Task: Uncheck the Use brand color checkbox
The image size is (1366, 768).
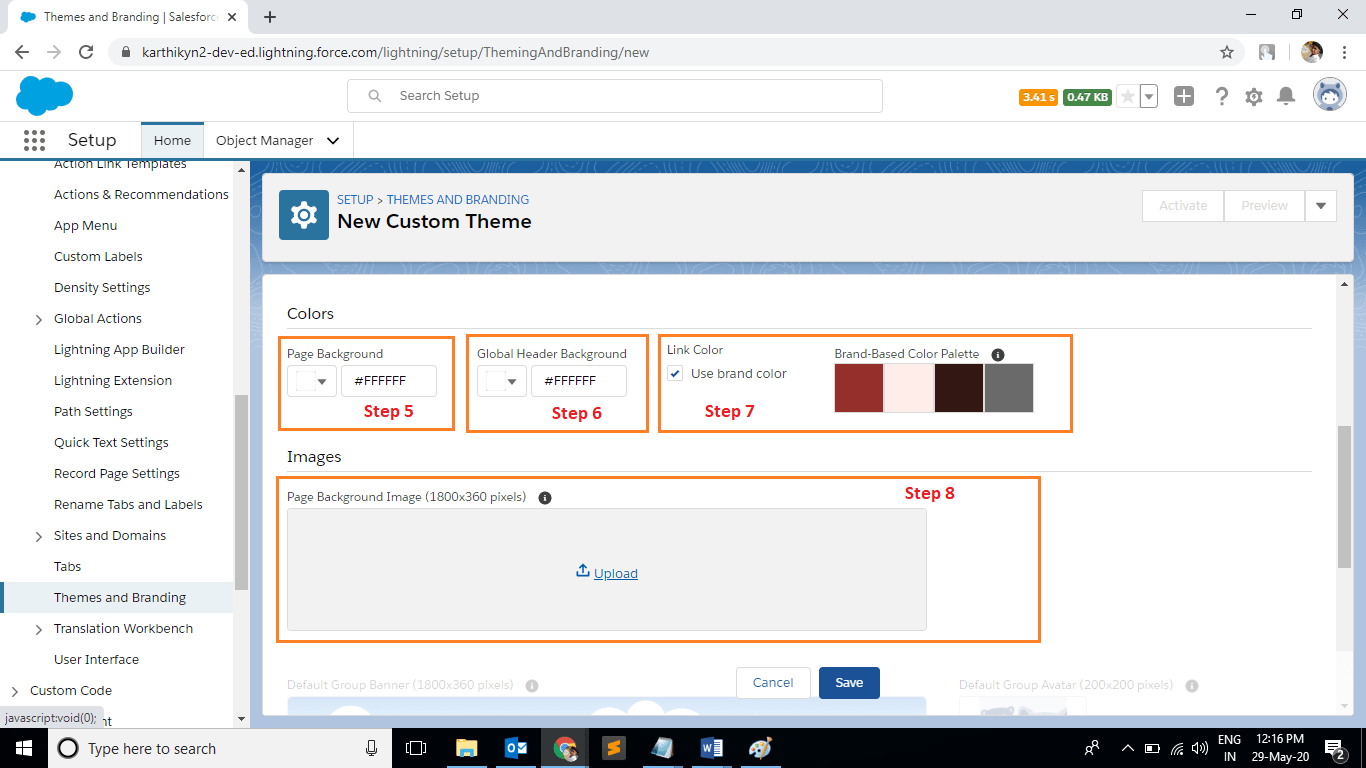Action: [675, 373]
